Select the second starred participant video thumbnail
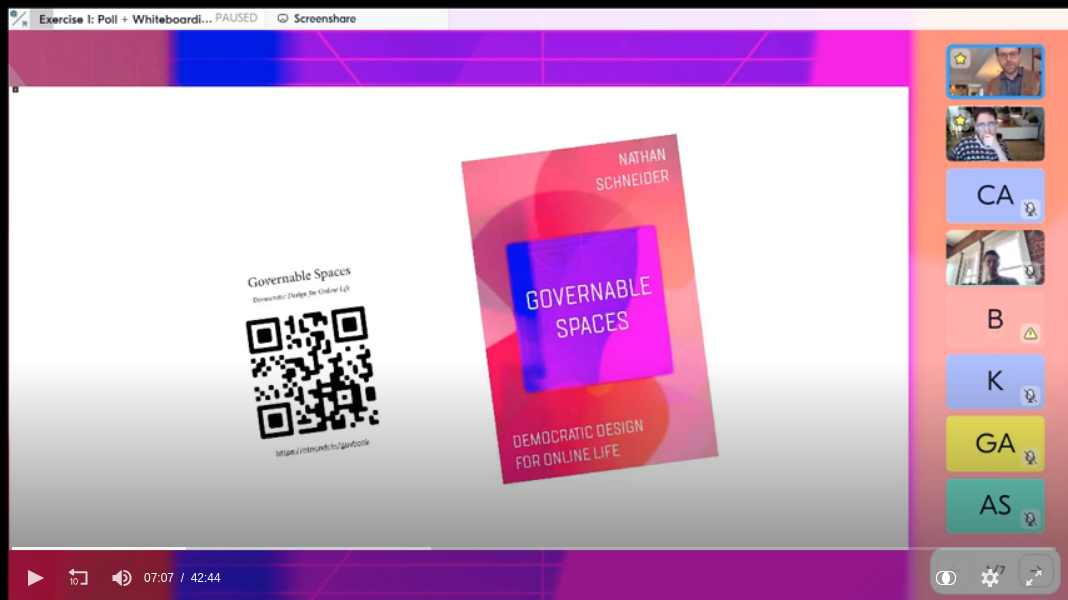This screenshot has height=600, width=1068. click(995, 134)
